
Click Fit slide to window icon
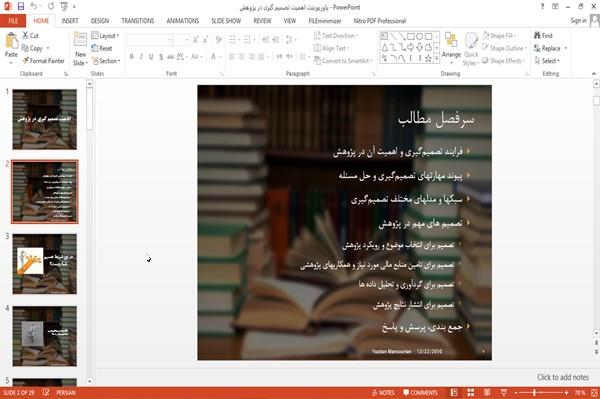[594, 393]
